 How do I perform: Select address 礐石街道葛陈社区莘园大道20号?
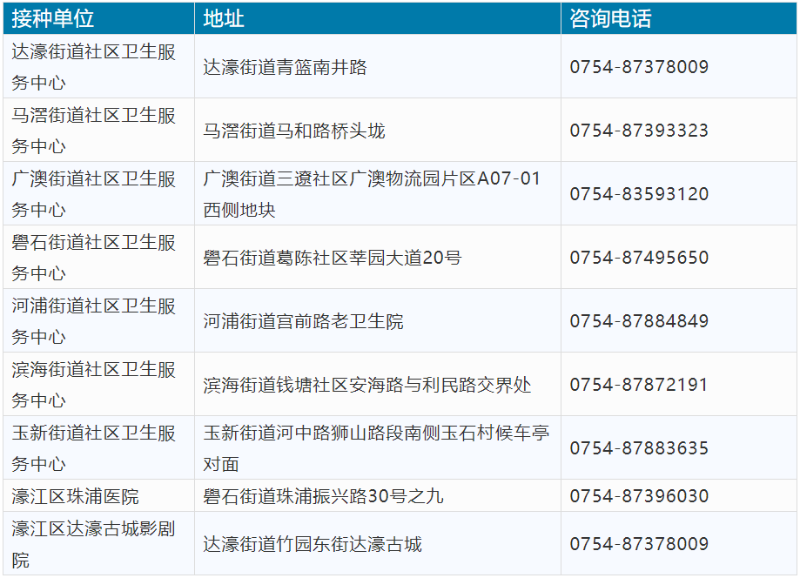pos(332,258)
